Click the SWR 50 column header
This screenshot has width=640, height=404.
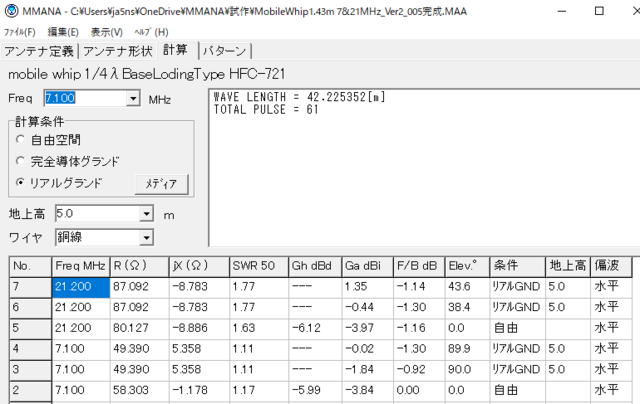click(x=259, y=266)
